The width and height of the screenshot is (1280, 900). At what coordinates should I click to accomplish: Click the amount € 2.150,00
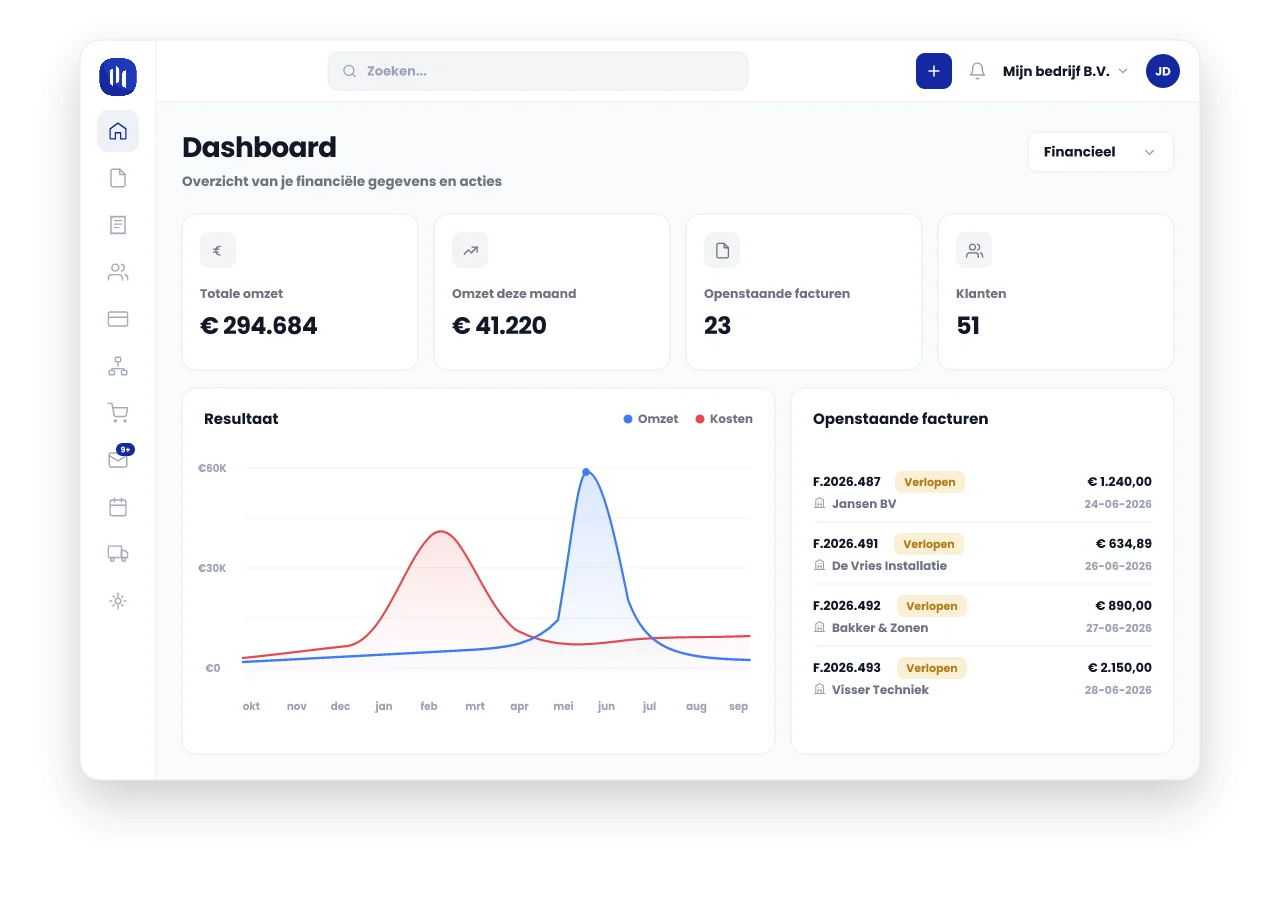[1120, 667]
